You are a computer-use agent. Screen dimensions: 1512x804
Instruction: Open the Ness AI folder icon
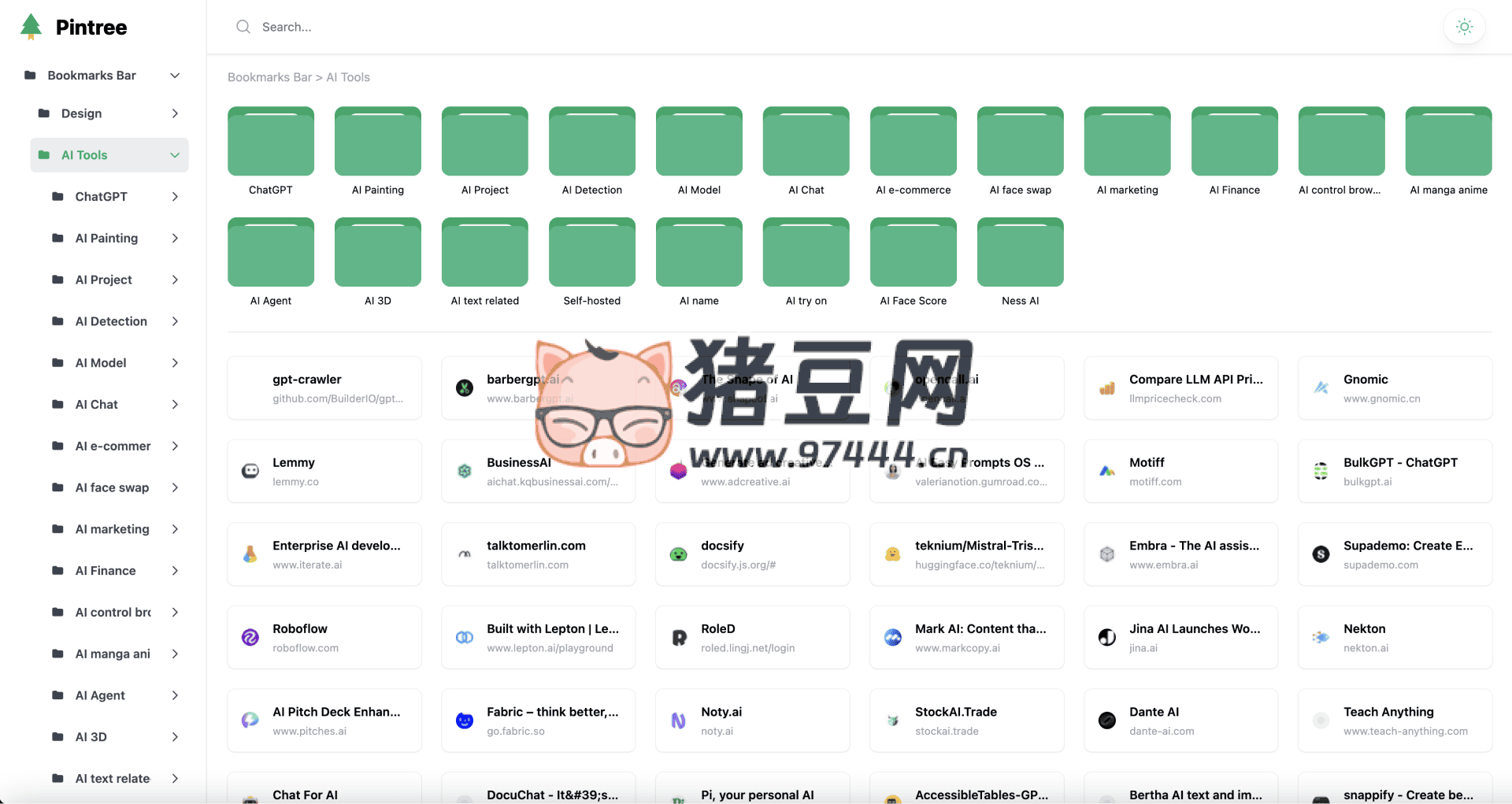tap(1020, 253)
